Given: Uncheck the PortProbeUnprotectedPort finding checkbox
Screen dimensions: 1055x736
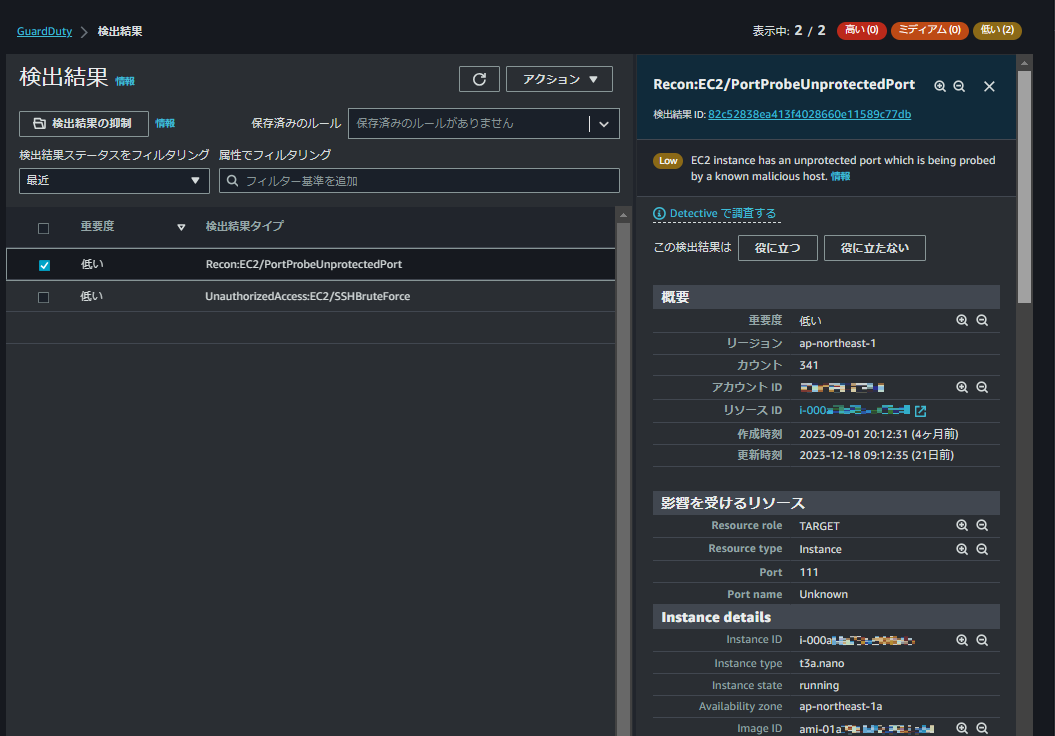Looking at the screenshot, I should pyautogui.click(x=44, y=265).
